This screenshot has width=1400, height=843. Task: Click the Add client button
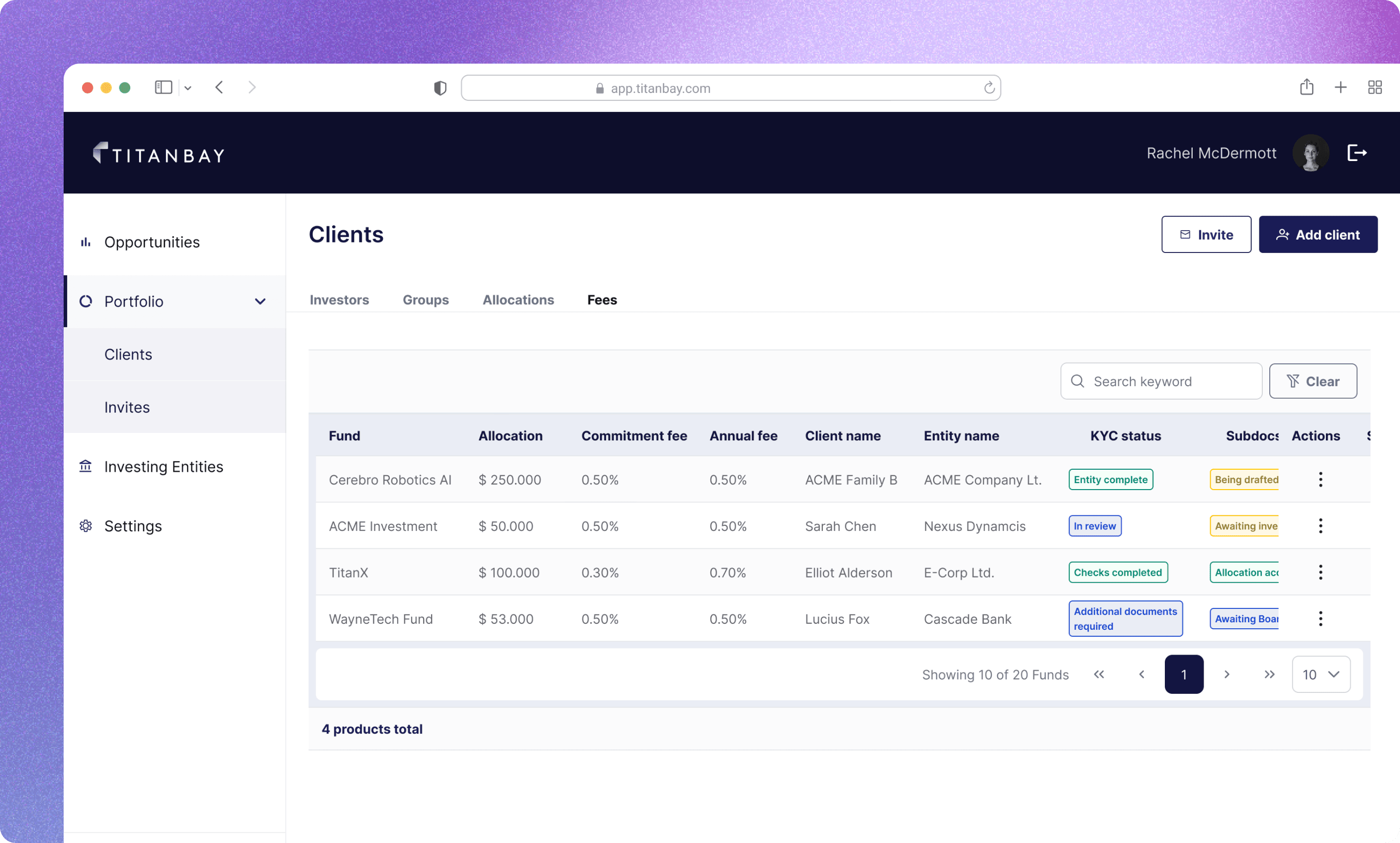[1317, 235]
